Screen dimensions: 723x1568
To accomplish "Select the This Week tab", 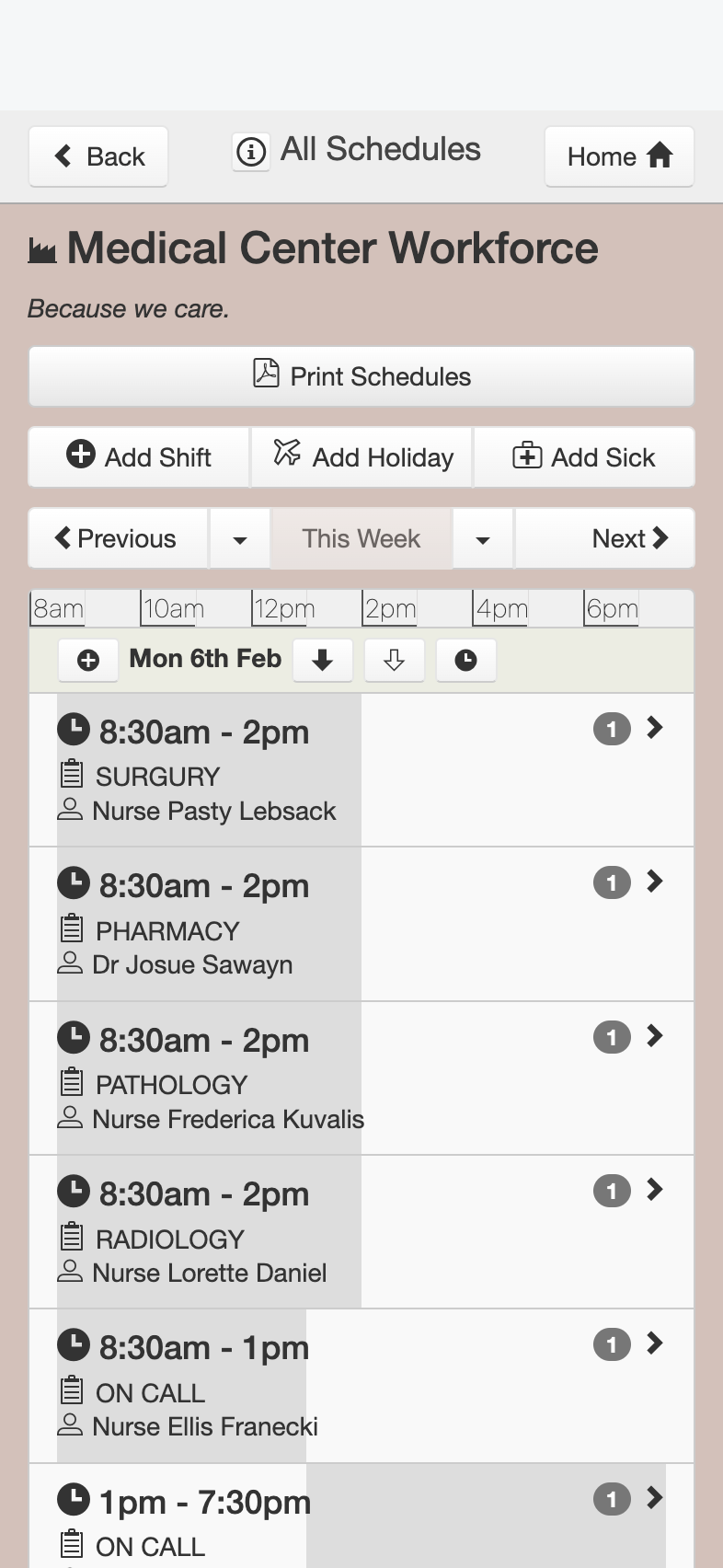I will click(x=361, y=539).
